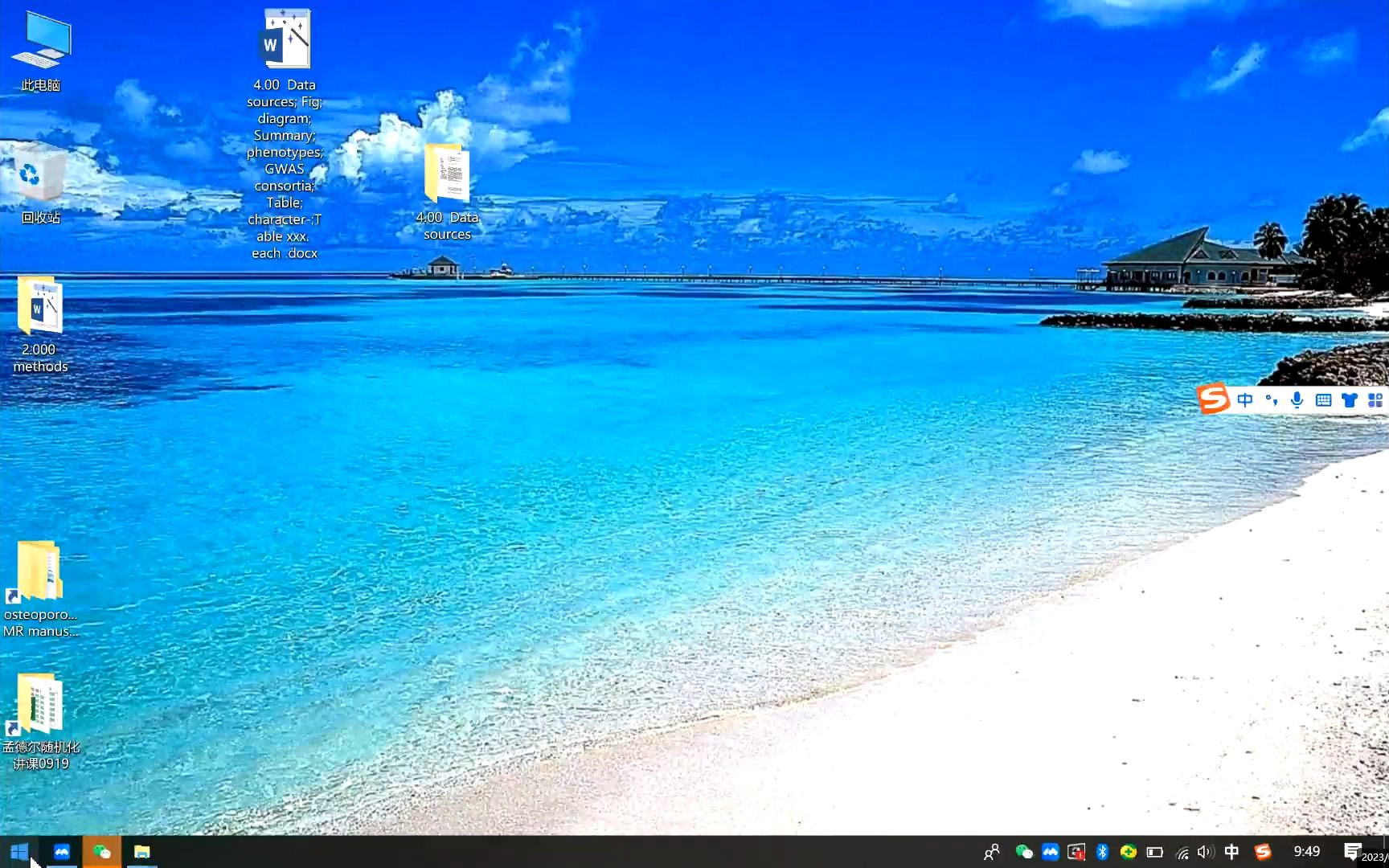Image resolution: width=1389 pixels, height=868 pixels.
Task: Click the label '2.000 methods'
Action: coord(40,358)
